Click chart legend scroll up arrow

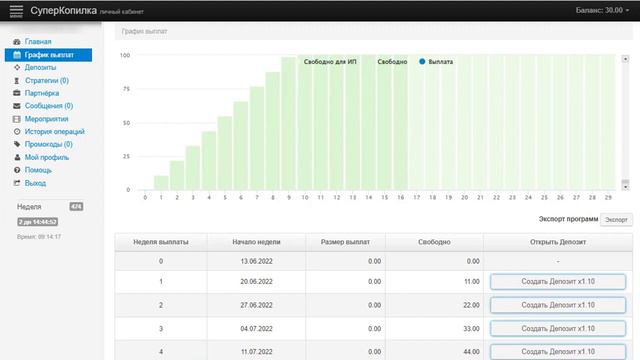click(x=625, y=59)
